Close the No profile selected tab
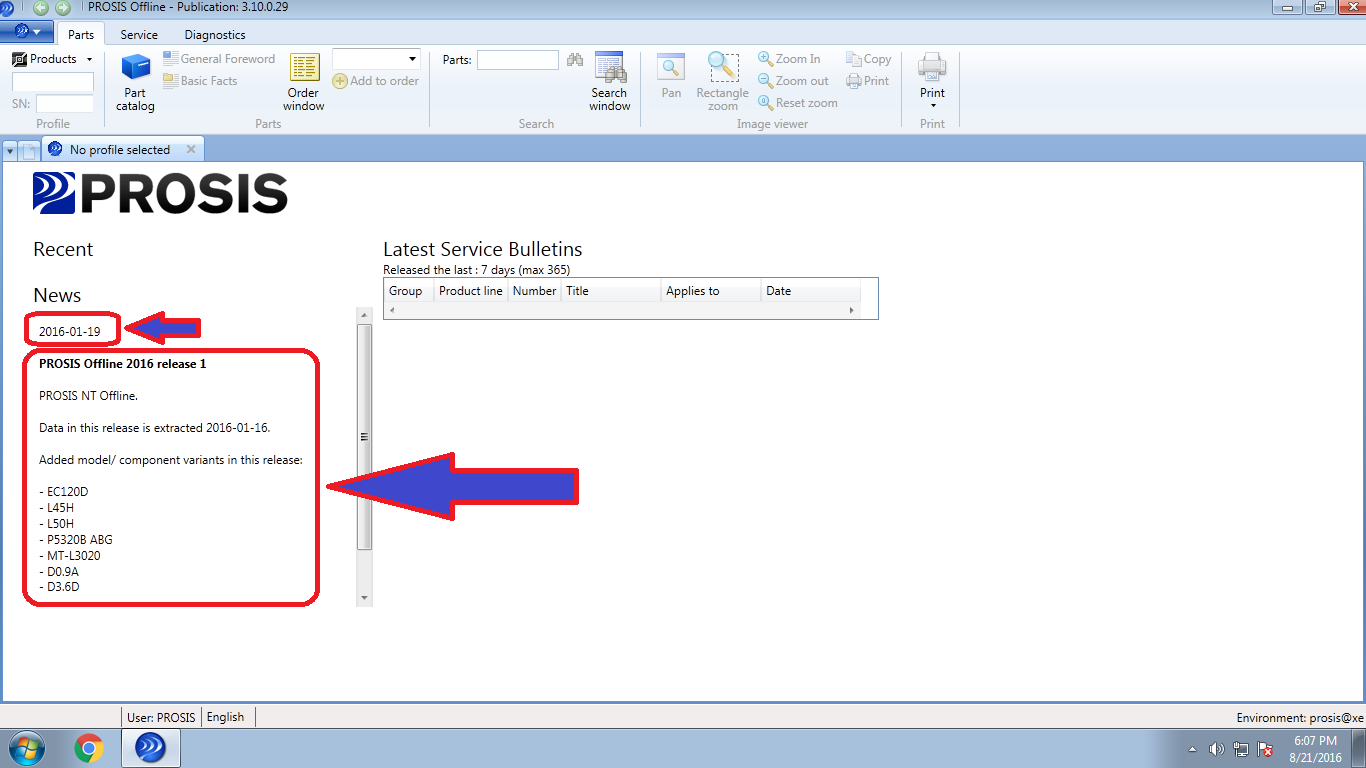This screenshot has height=768, width=1366. click(x=191, y=149)
